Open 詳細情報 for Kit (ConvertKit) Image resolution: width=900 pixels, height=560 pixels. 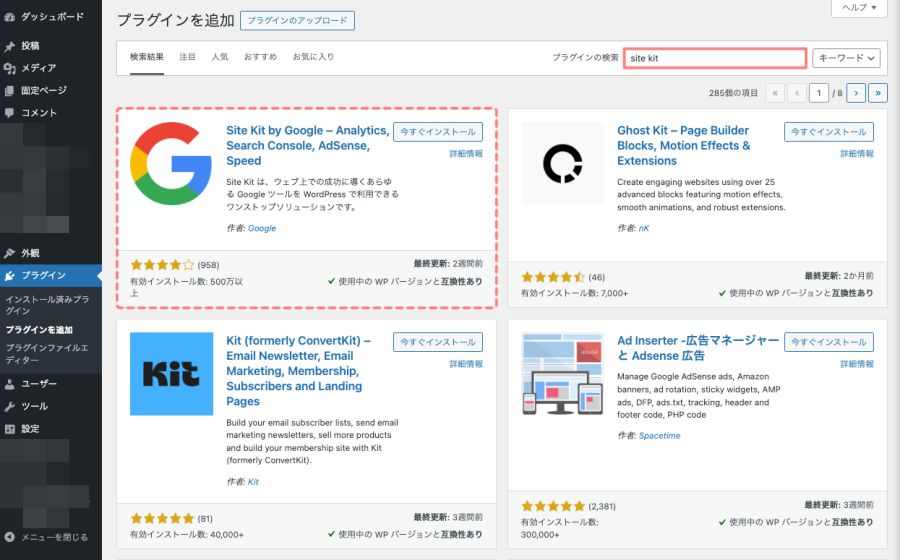click(x=466, y=364)
